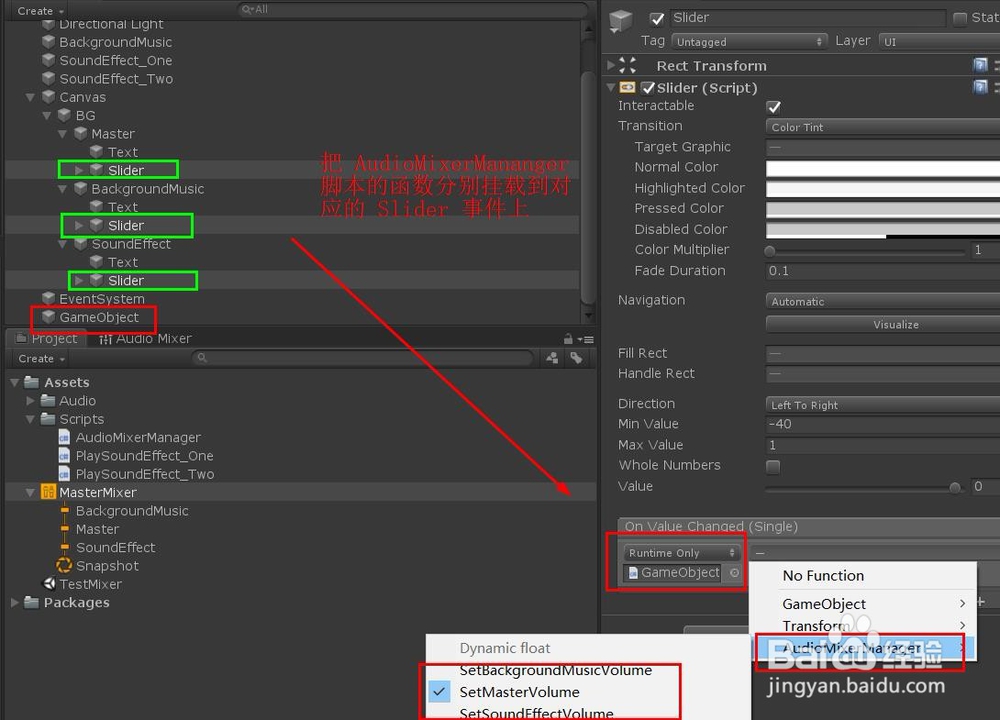Collapse the Scripts folder in Project
Screen dimensions: 1000x720
(30, 419)
